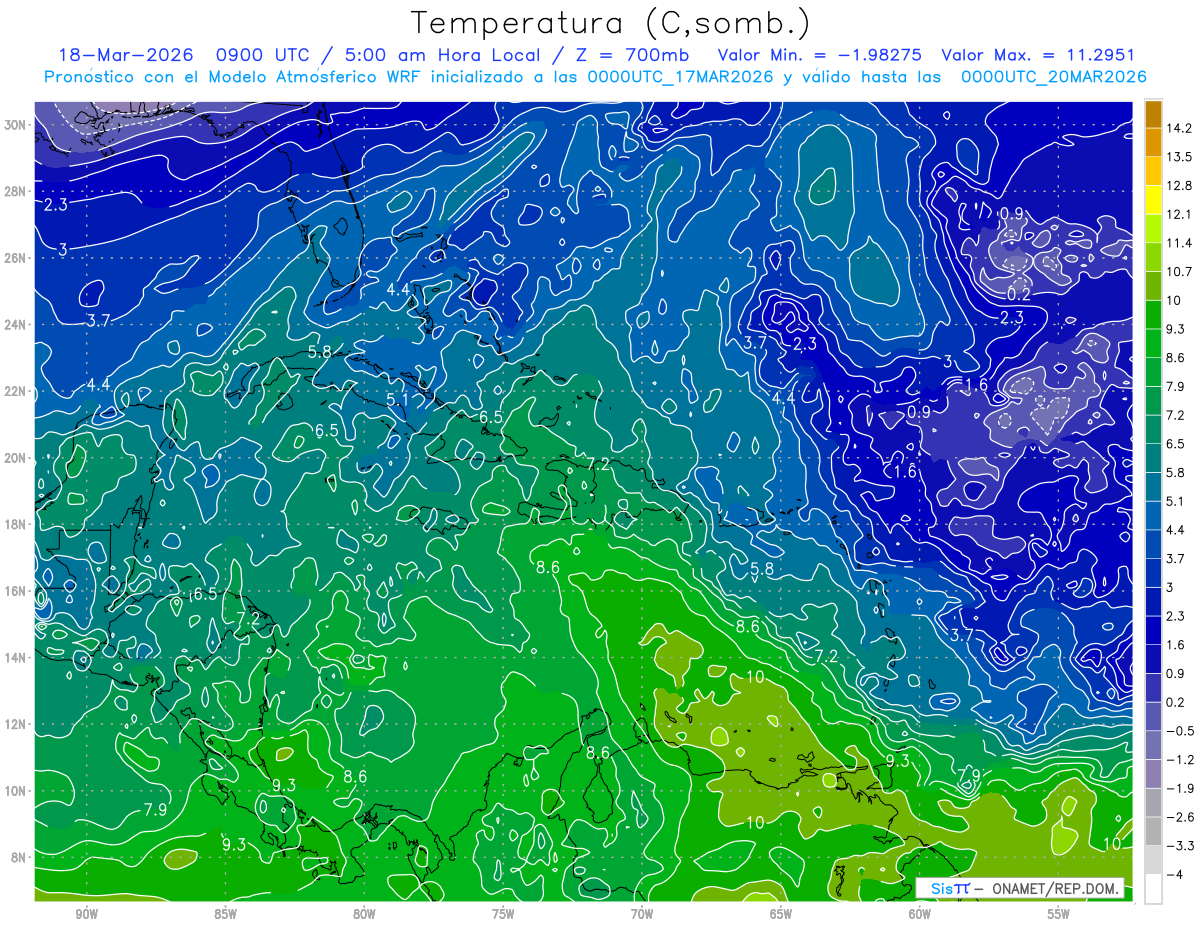
Task: Pick the indigo swatch between 0.2 and 0.9
Action: point(1152,688)
